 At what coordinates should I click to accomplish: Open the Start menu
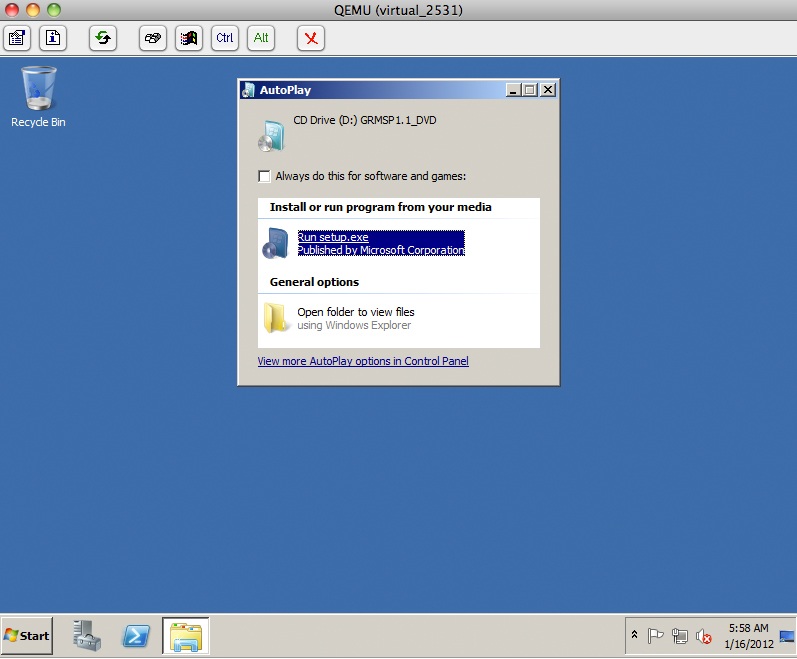tap(27, 636)
